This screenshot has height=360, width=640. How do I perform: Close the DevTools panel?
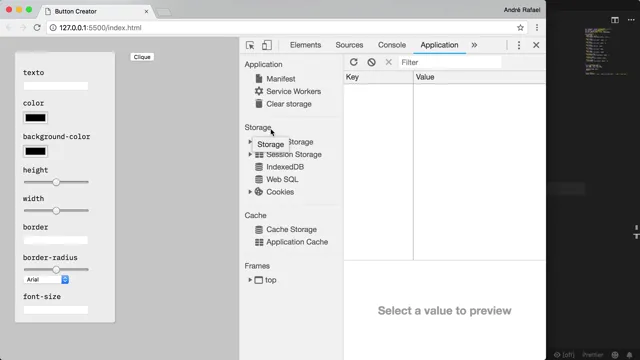536,45
